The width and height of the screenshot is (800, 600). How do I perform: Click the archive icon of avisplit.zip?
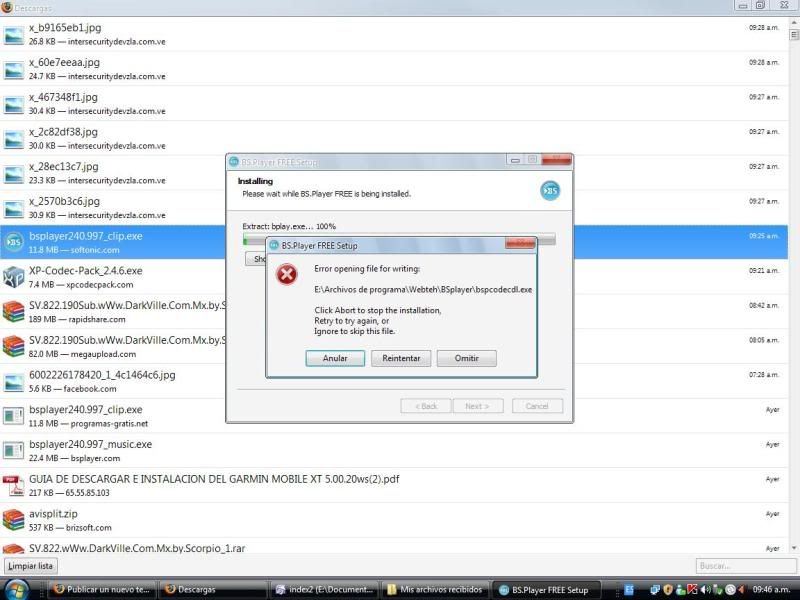[13, 520]
